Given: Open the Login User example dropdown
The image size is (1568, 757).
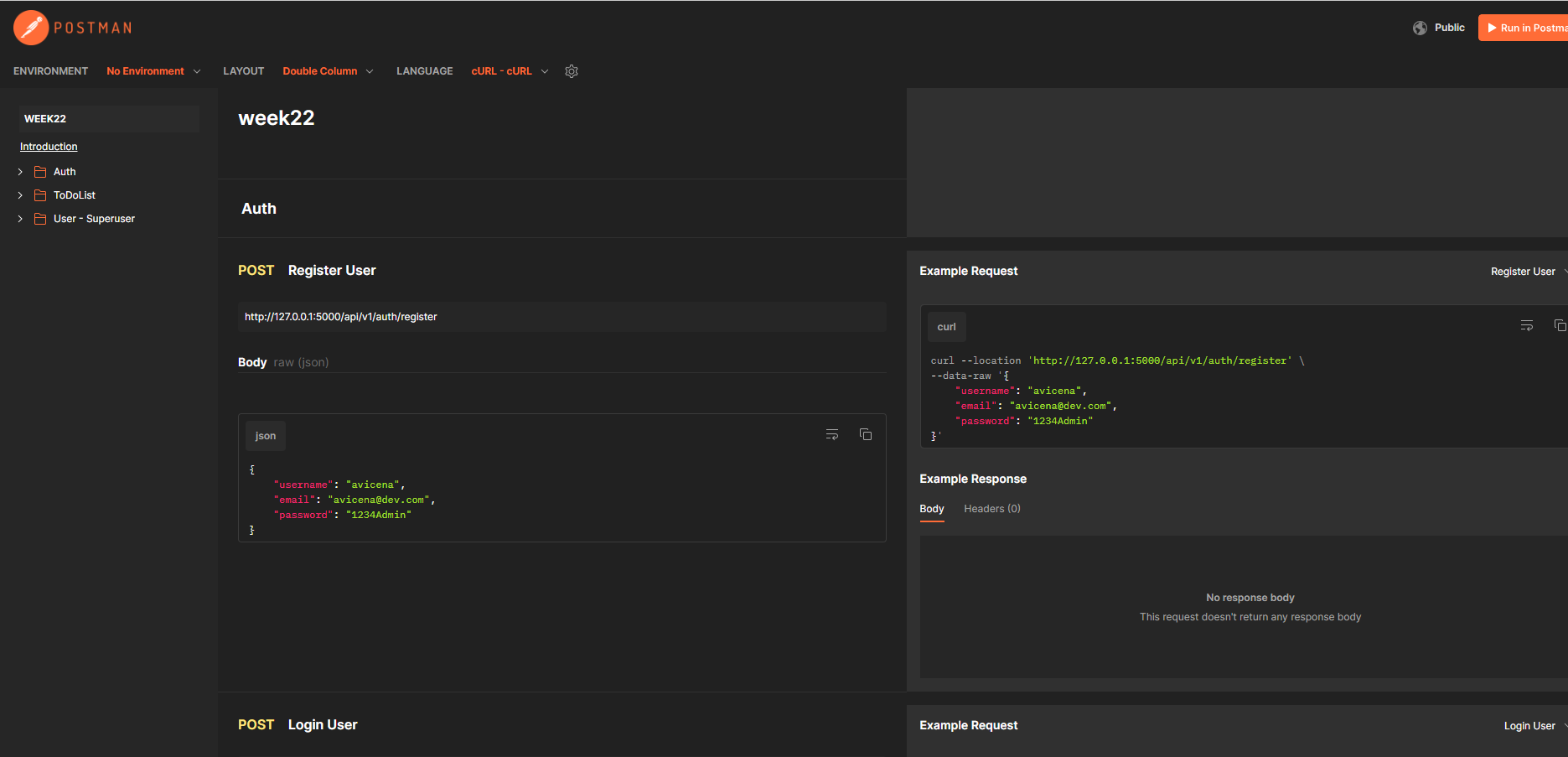Looking at the screenshot, I should click(1535, 726).
